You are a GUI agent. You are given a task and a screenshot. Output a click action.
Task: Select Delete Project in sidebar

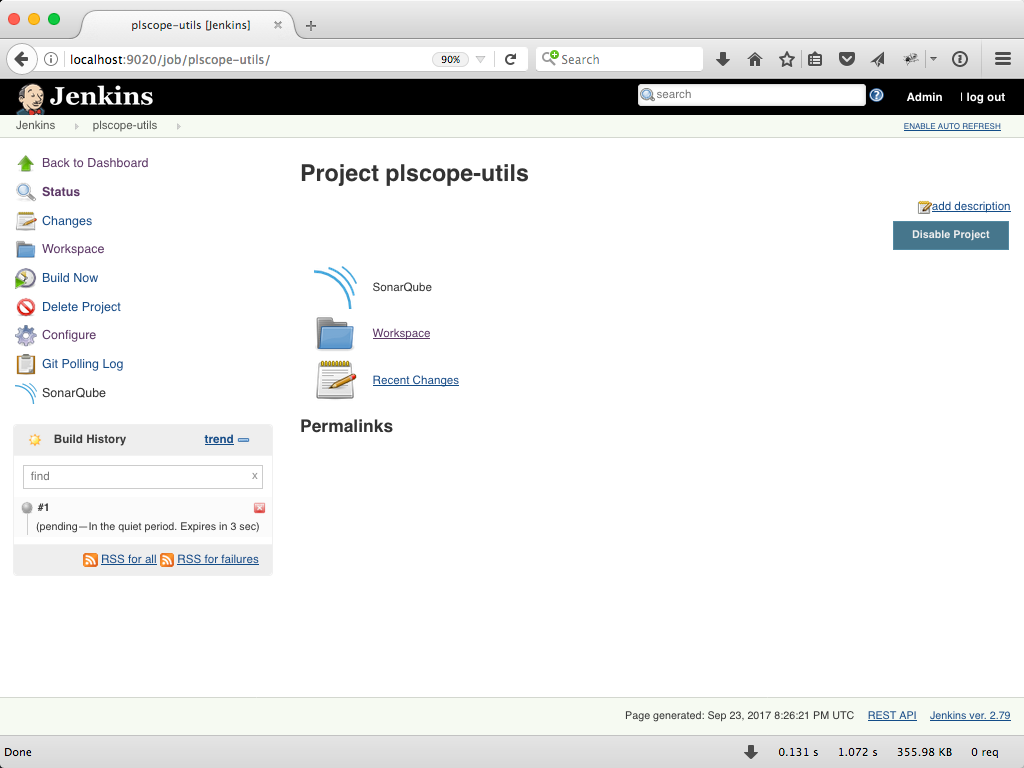click(81, 307)
